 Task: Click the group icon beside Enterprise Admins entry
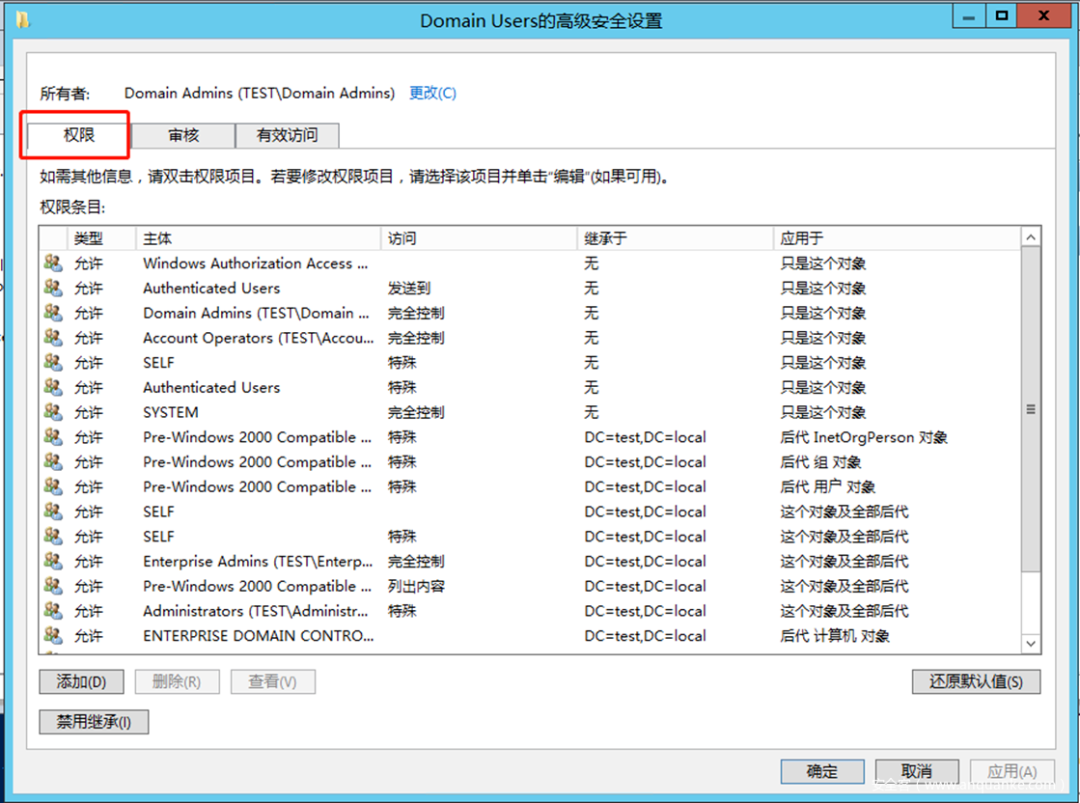point(53,561)
